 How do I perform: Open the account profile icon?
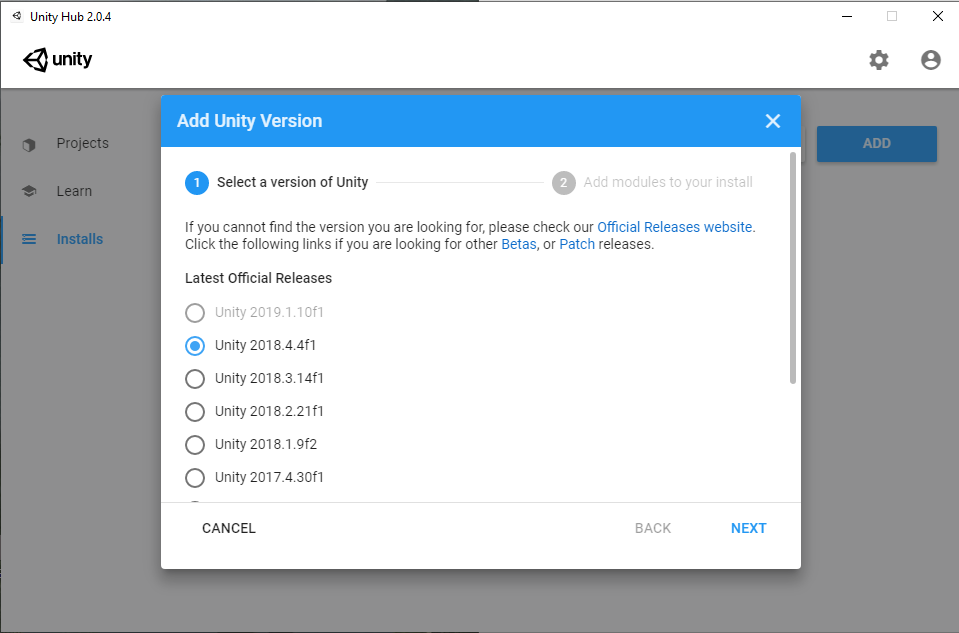pos(931,60)
